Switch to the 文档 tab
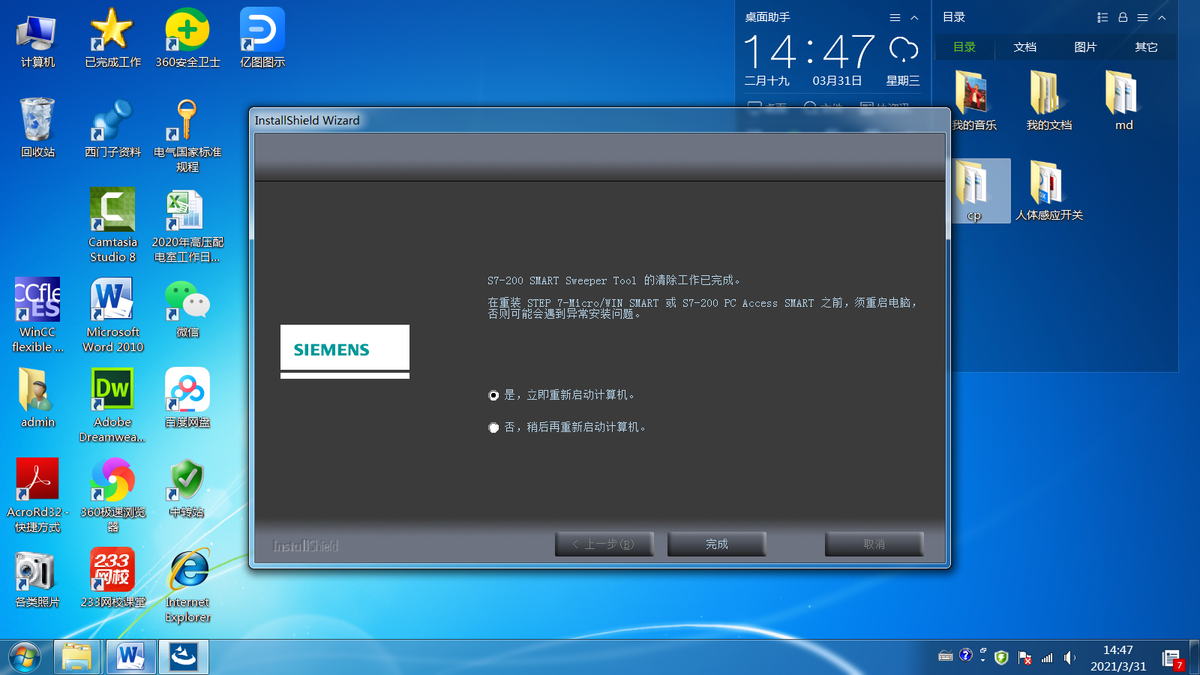The height and width of the screenshot is (675, 1200). (1025, 47)
